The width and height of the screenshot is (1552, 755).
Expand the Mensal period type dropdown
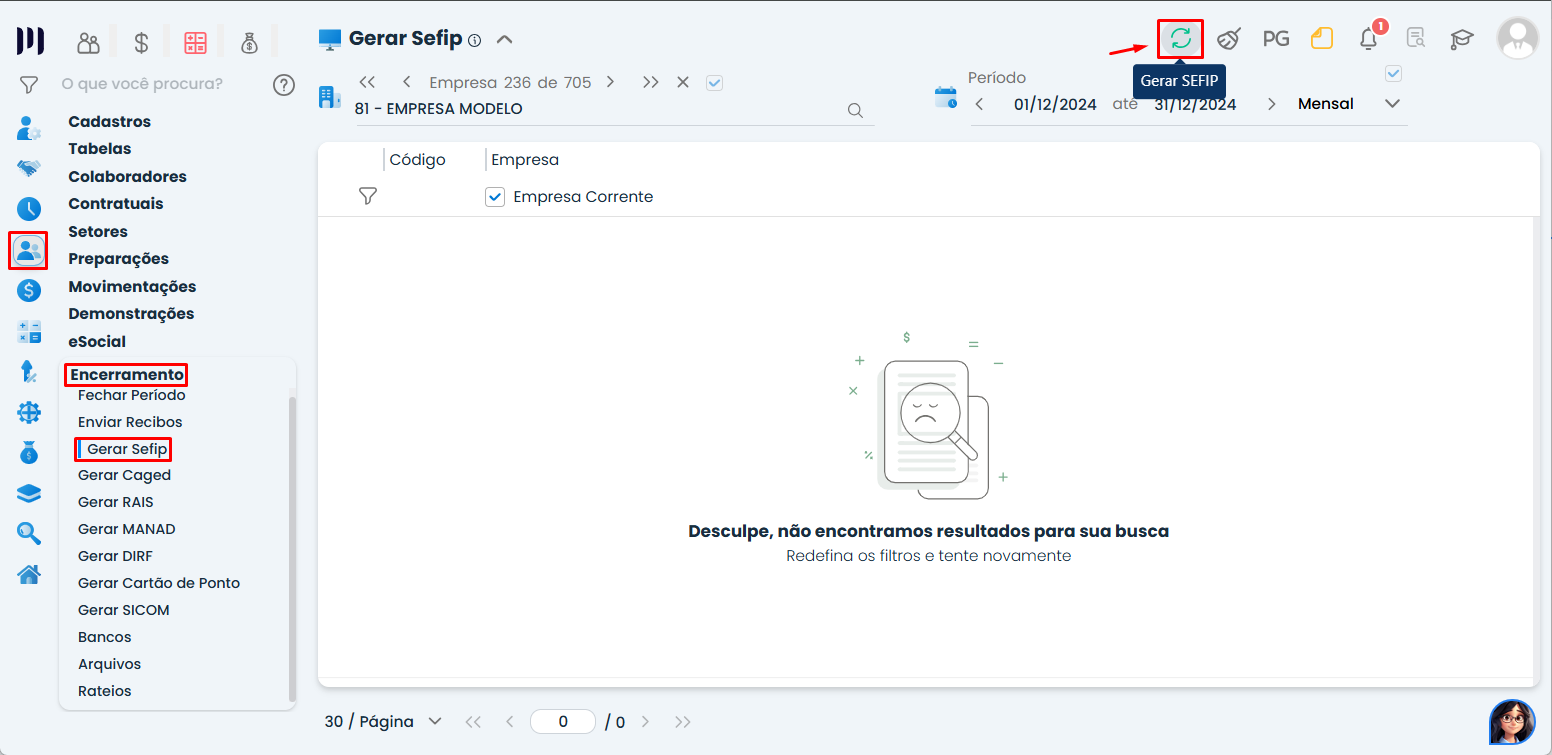point(1392,104)
